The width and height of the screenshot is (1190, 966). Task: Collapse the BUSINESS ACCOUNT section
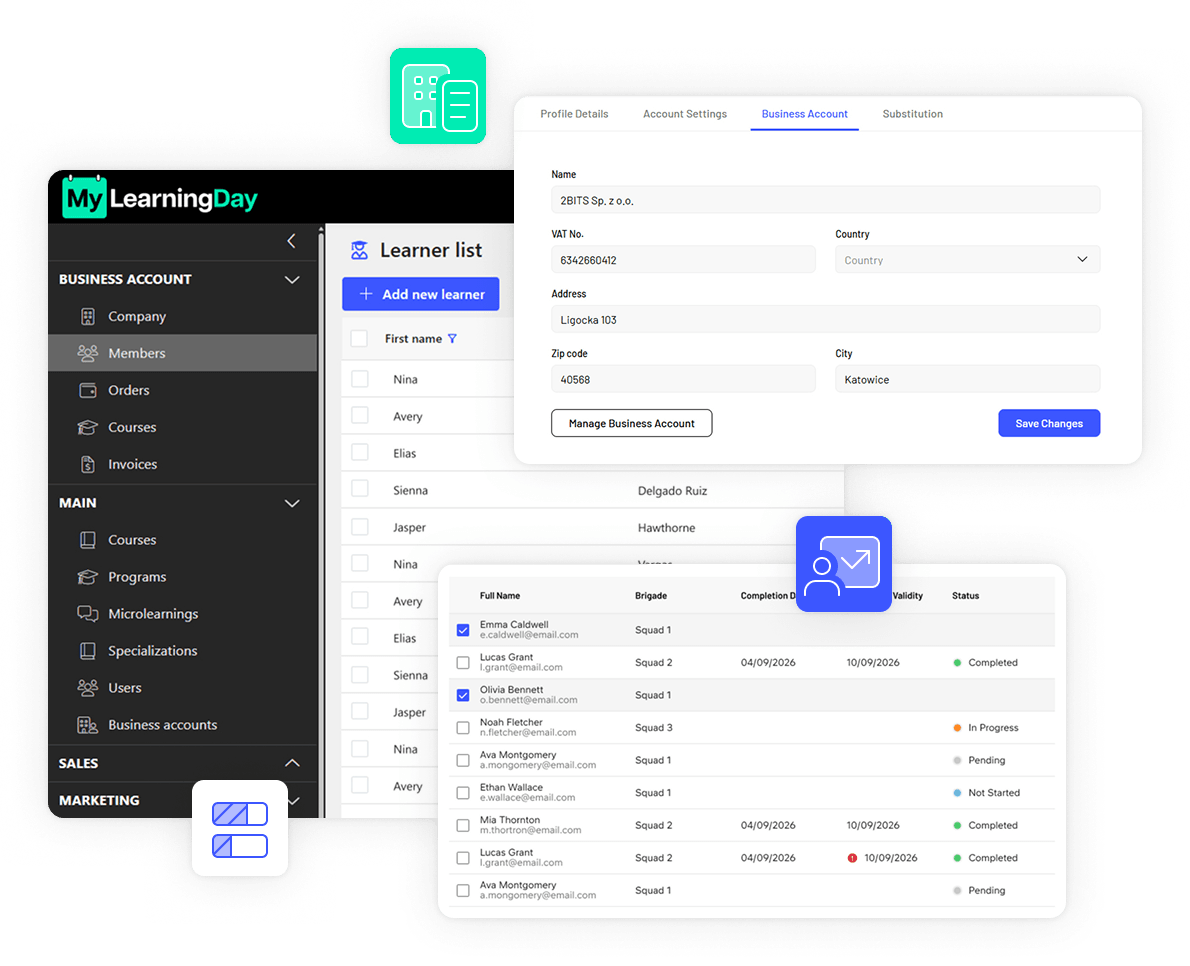[x=291, y=280]
